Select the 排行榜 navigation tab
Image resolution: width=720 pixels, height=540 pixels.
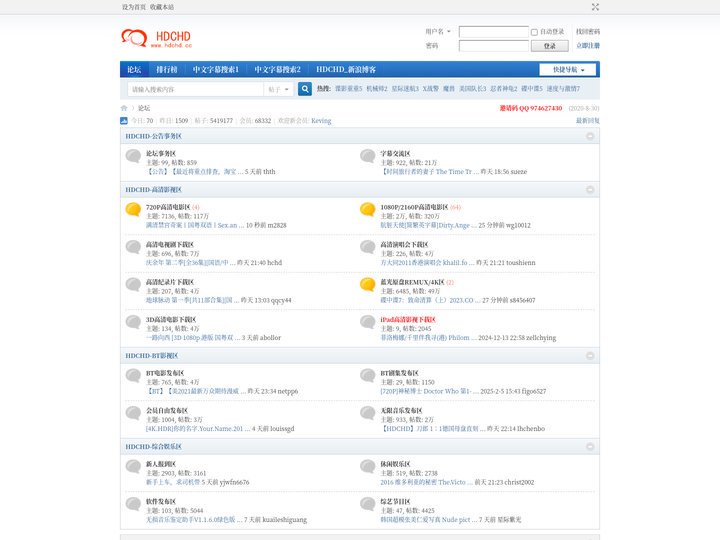[x=167, y=69]
